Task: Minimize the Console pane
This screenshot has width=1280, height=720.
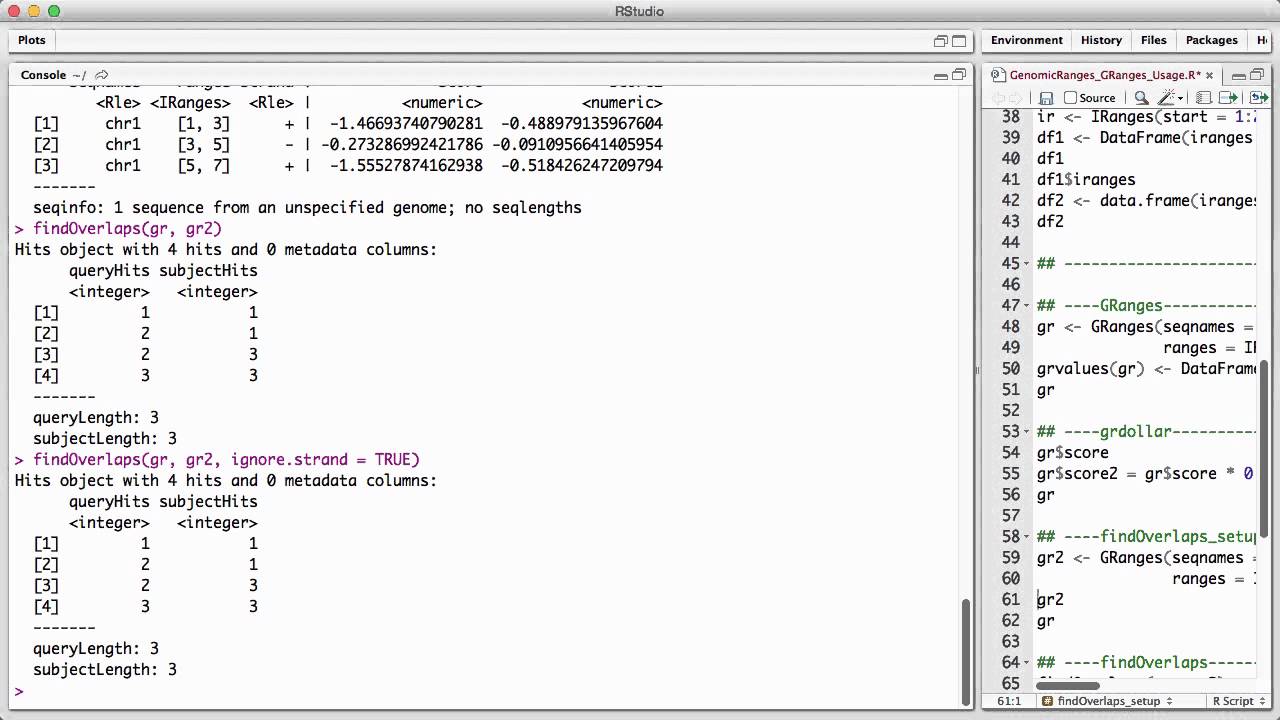Action: pos(941,75)
